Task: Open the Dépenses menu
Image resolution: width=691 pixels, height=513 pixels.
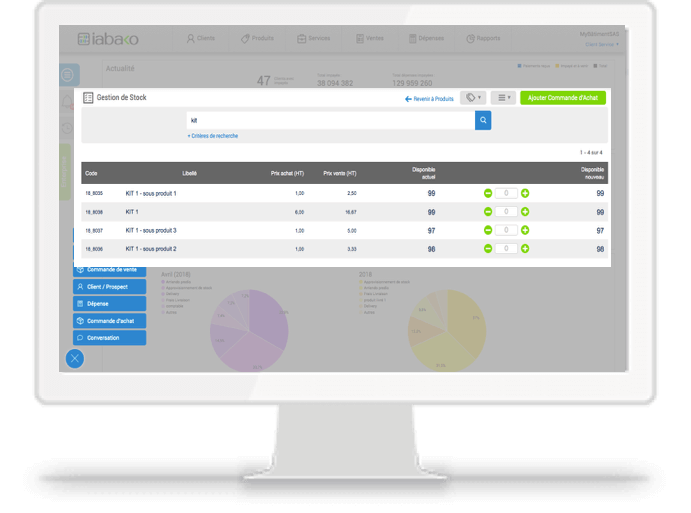Action: tap(426, 38)
